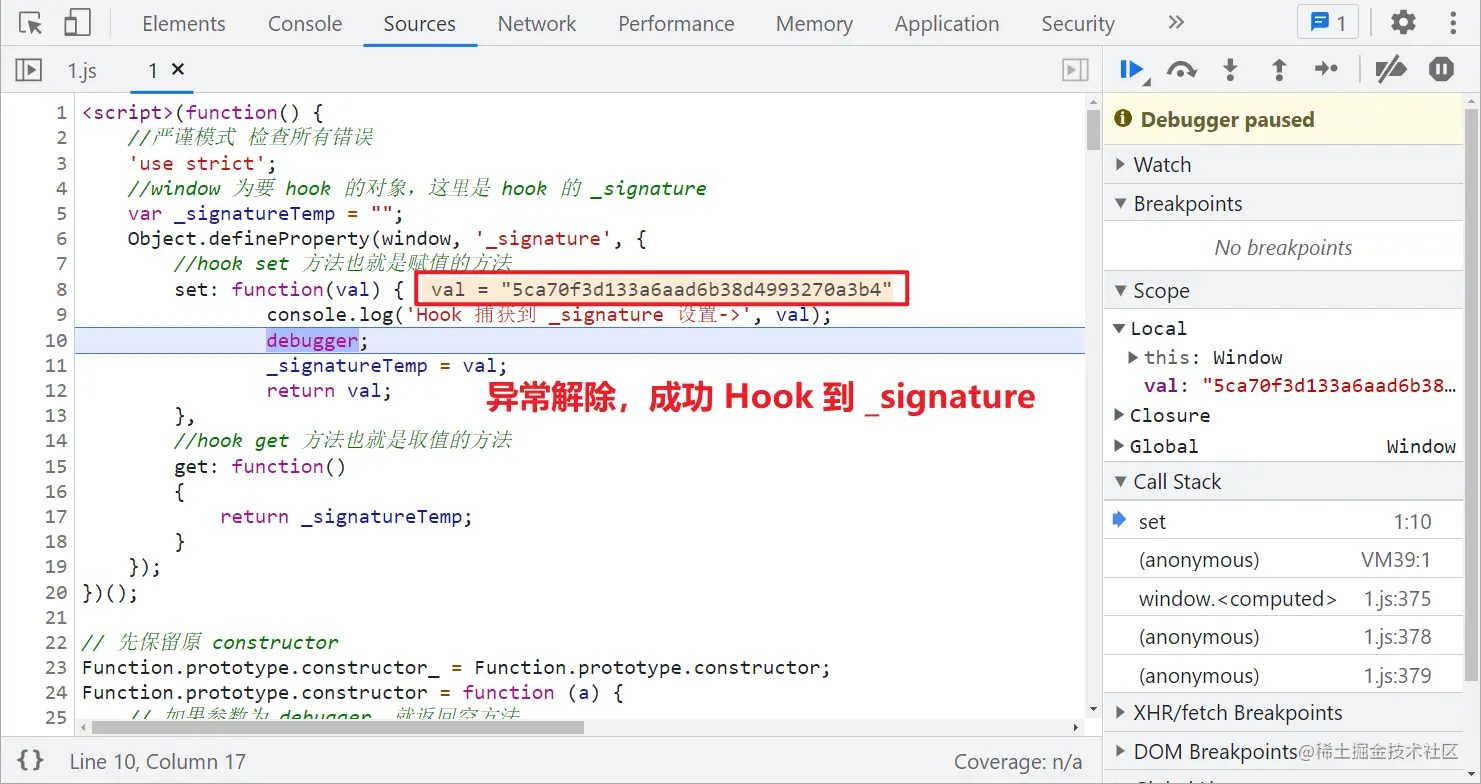Open the Security tab
The height and width of the screenshot is (784, 1481).
1078,24
